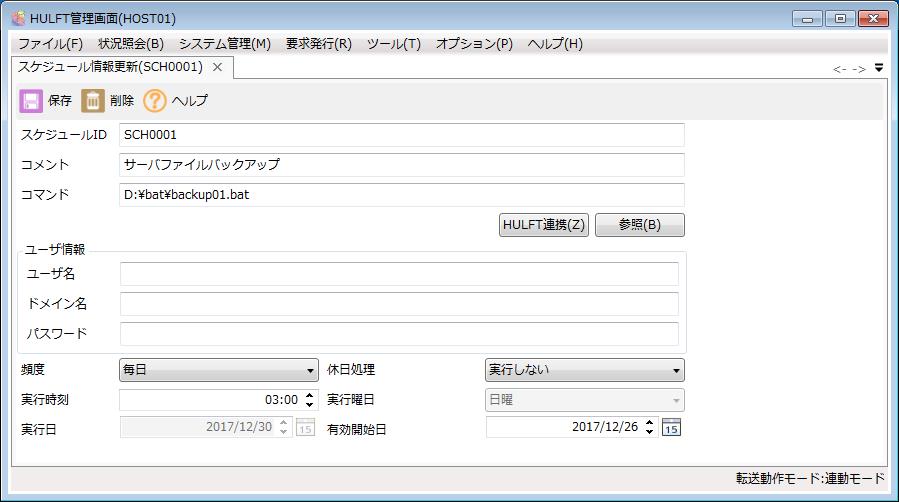Click the 有効開始日 label text
The image size is (899, 502).
click(x=357, y=429)
